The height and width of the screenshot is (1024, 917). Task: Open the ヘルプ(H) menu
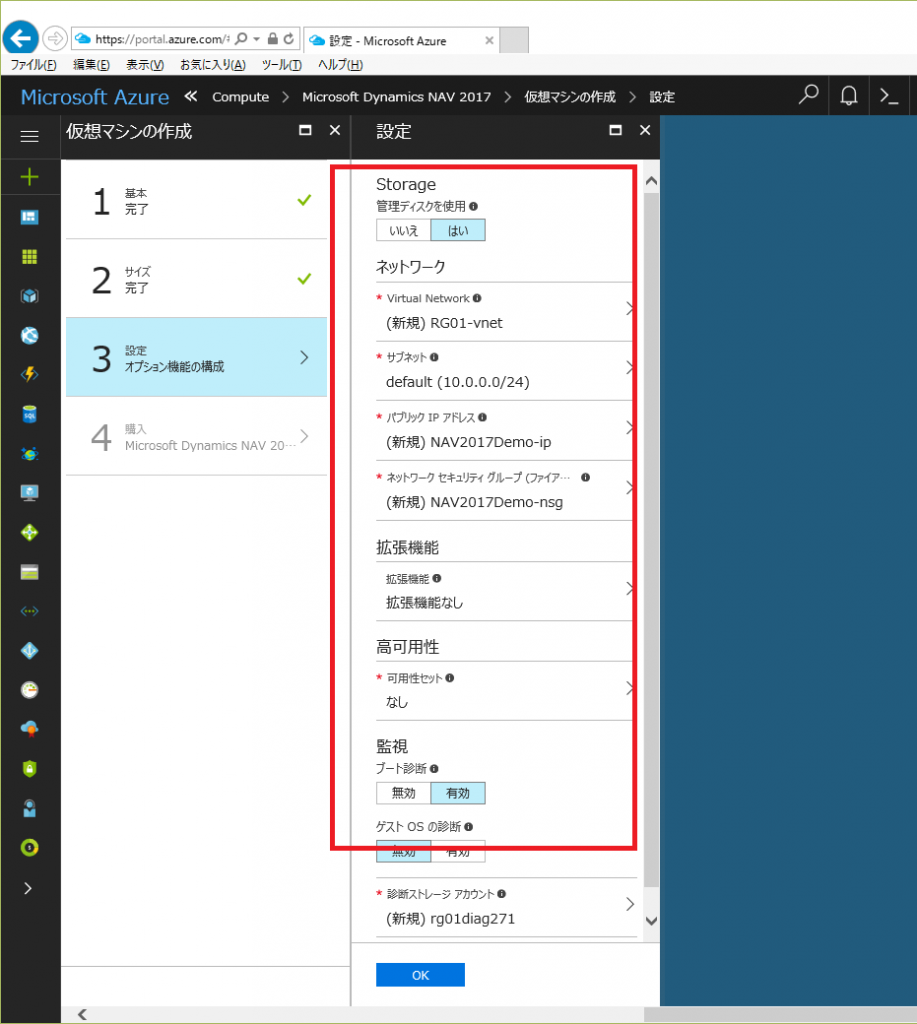(x=340, y=65)
